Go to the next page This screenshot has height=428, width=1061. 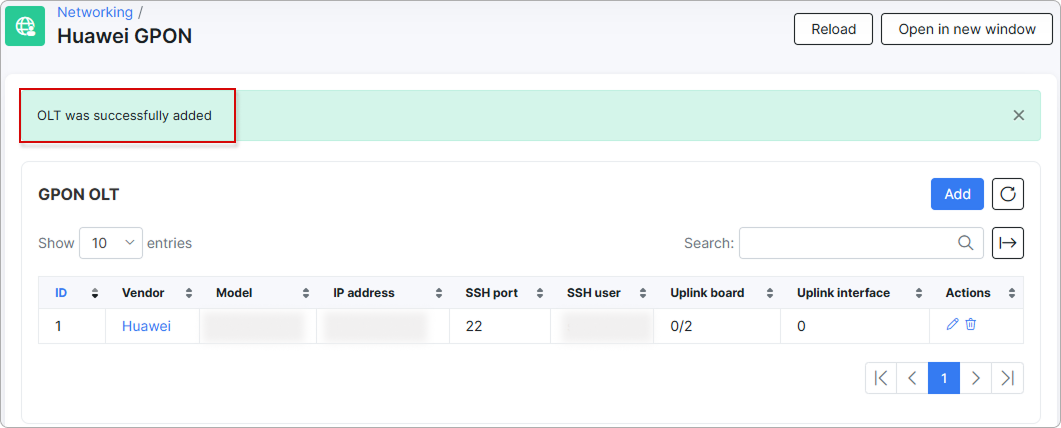point(976,378)
